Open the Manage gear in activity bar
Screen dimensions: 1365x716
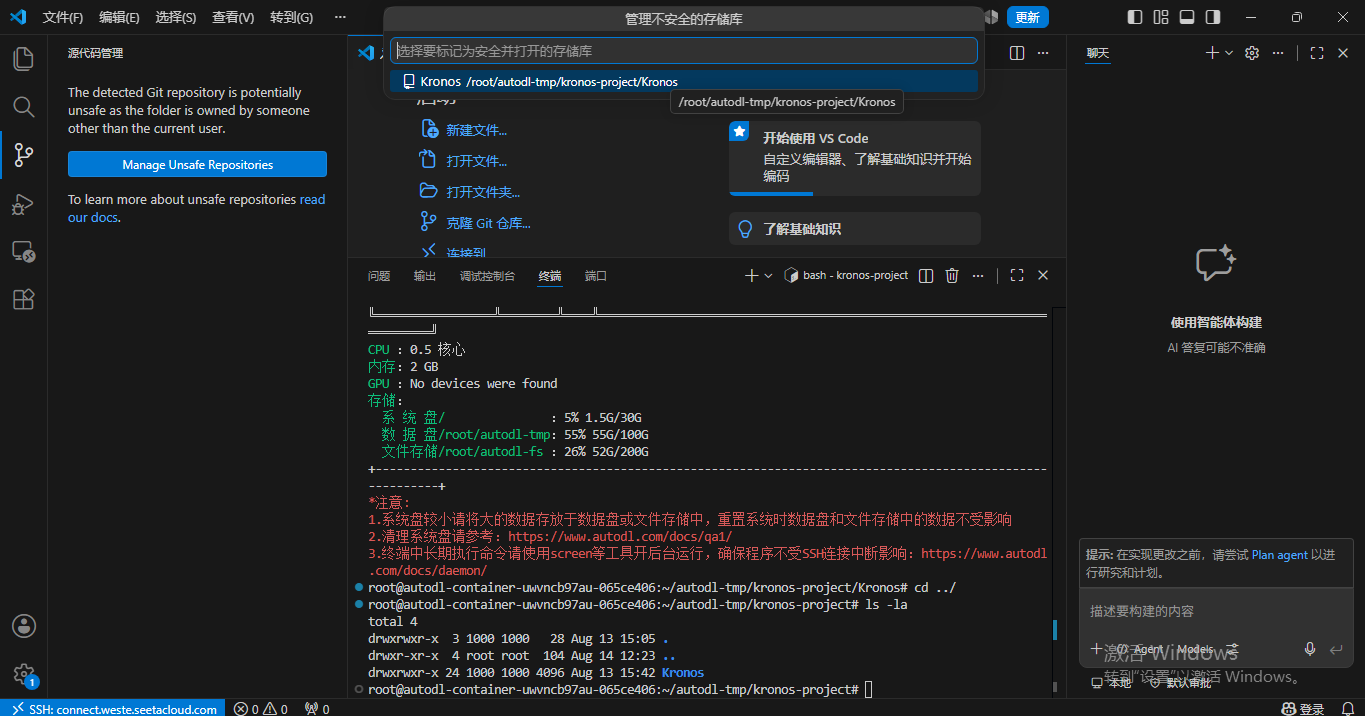tap(23, 674)
